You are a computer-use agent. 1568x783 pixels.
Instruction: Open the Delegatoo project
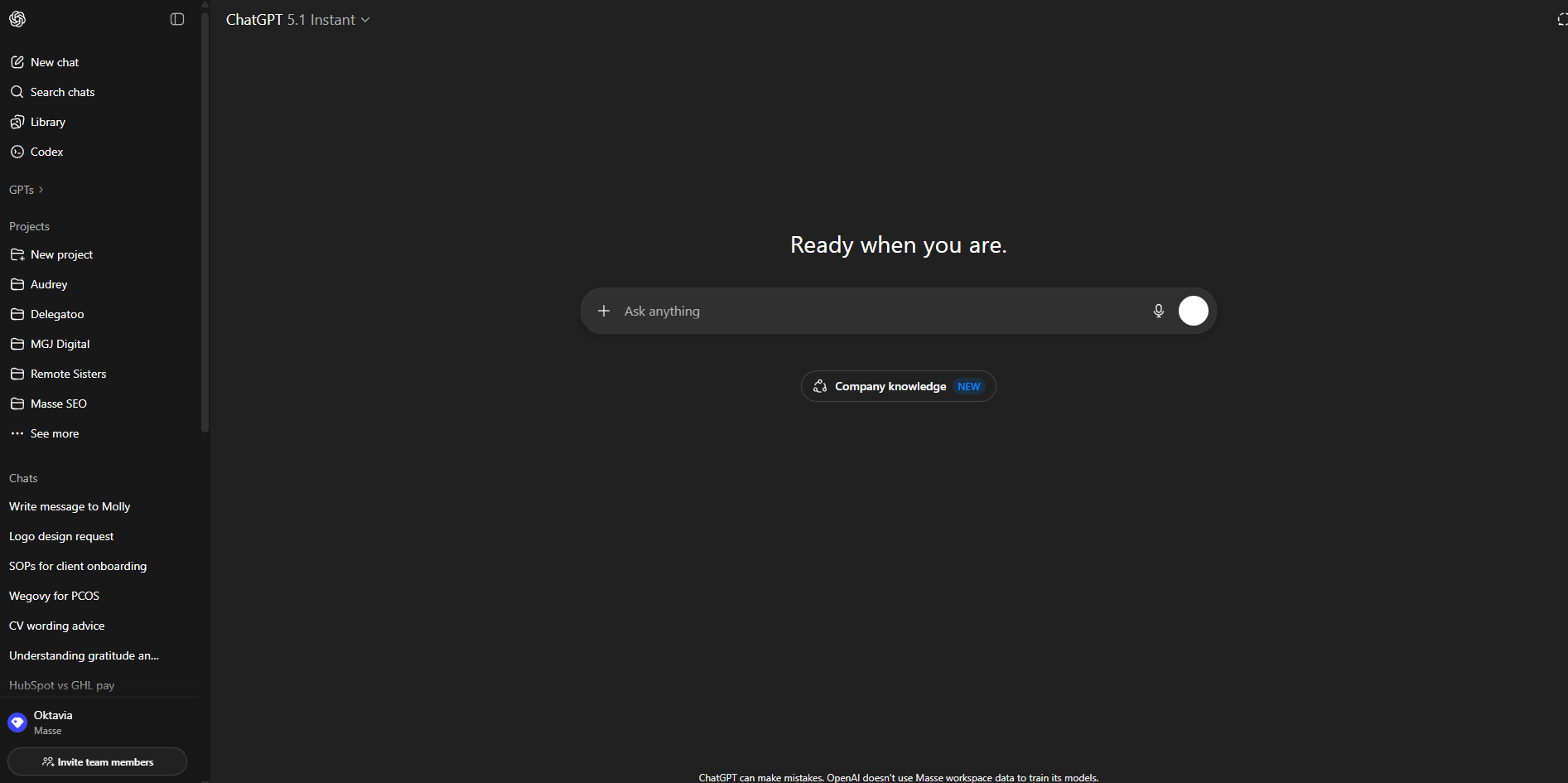pyautogui.click(x=99, y=314)
